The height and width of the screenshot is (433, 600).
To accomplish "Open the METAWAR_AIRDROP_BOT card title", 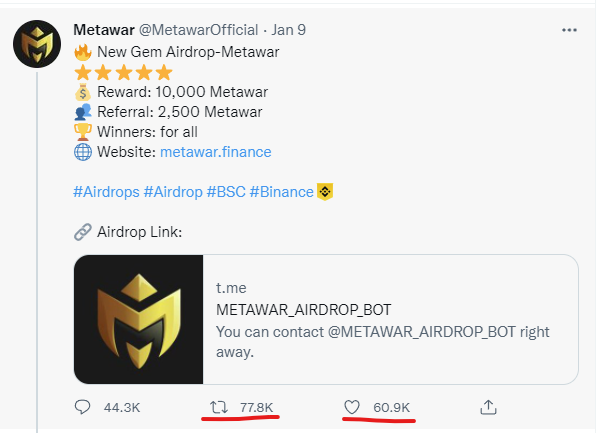I will [303, 310].
